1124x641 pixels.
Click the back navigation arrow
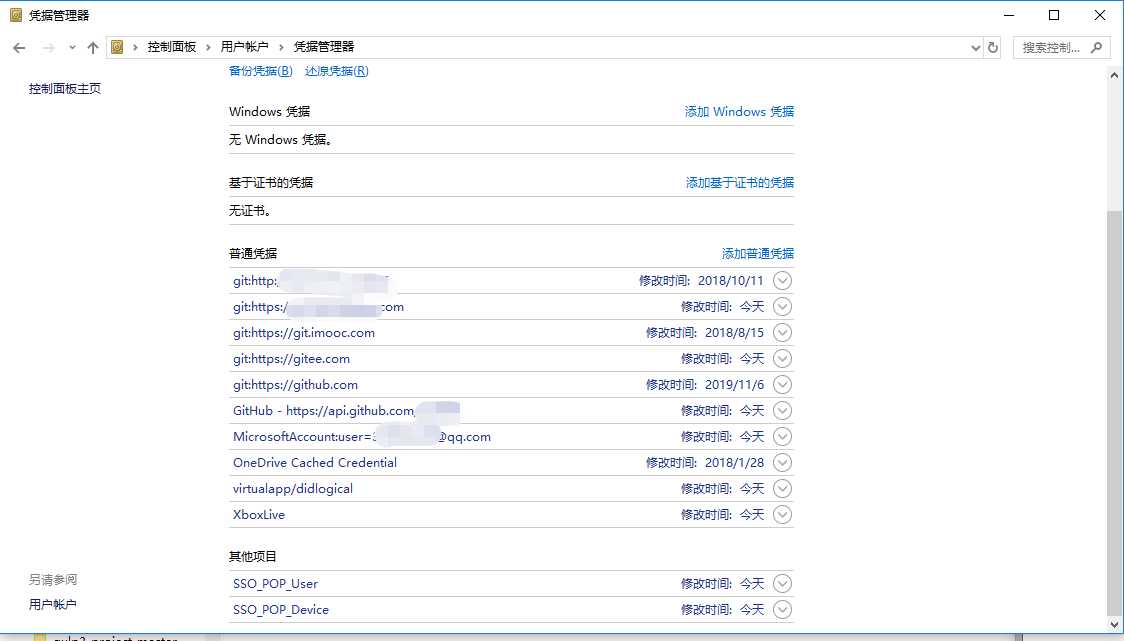tap(18, 46)
